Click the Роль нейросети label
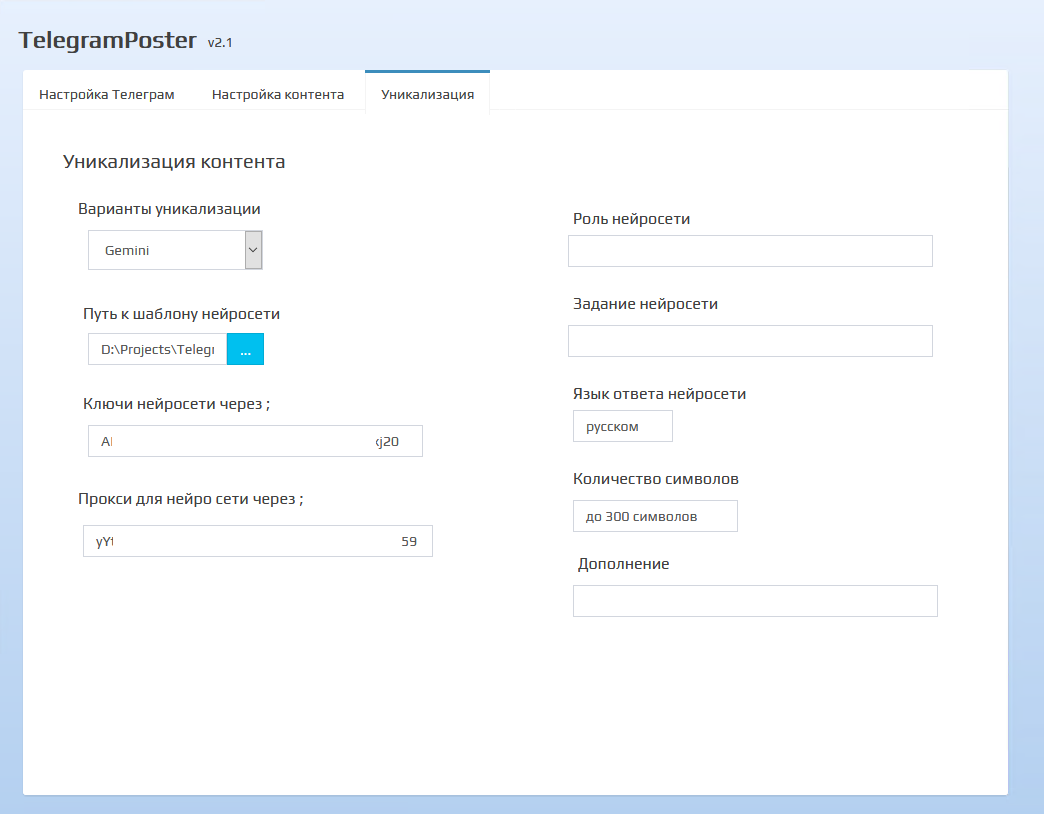Image resolution: width=1044 pixels, height=814 pixels. [x=631, y=219]
